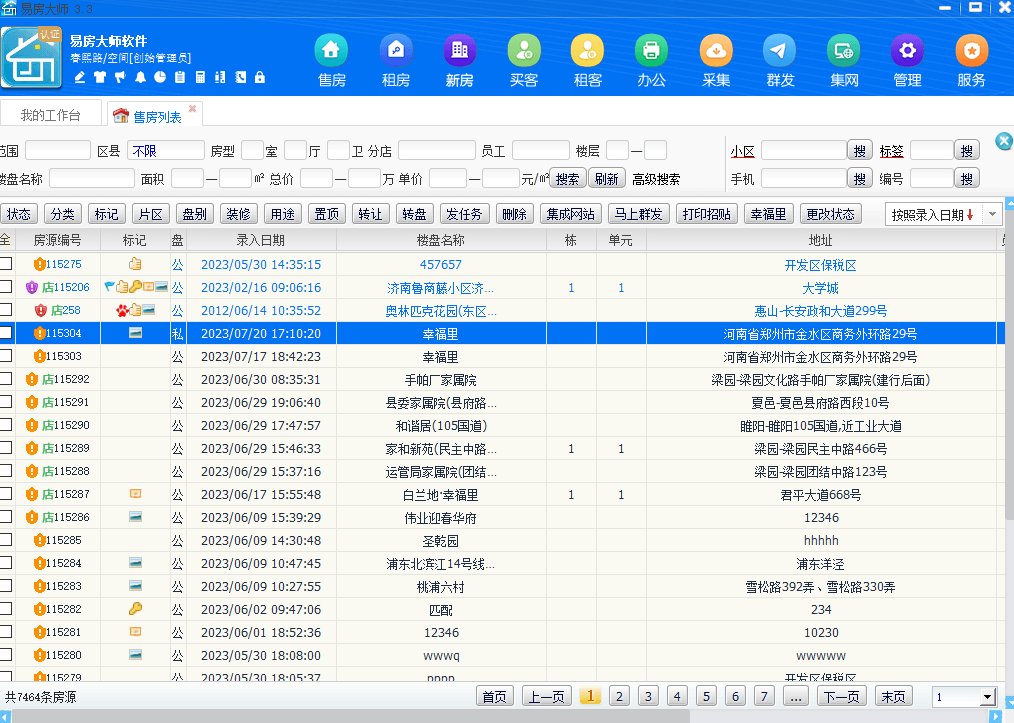Open the 用途 toolbar menu
Screen dimensions: 1014x723
point(283,214)
